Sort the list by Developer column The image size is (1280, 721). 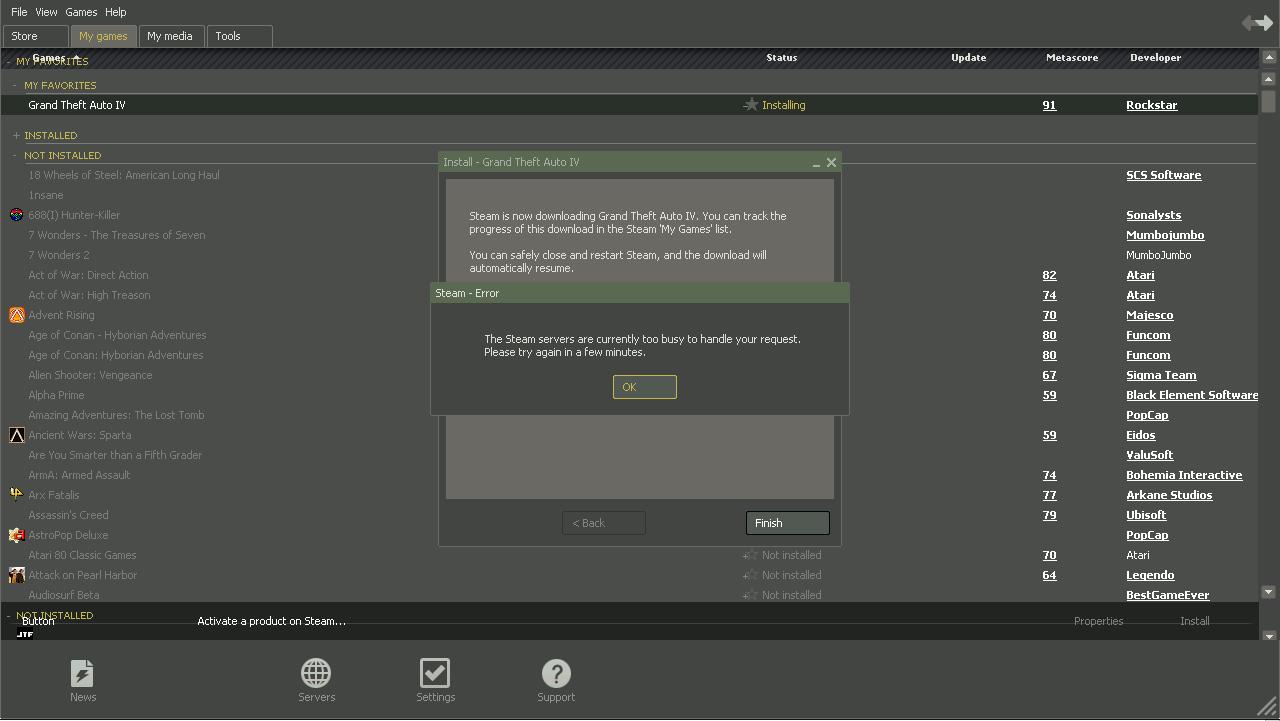[1155, 58]
